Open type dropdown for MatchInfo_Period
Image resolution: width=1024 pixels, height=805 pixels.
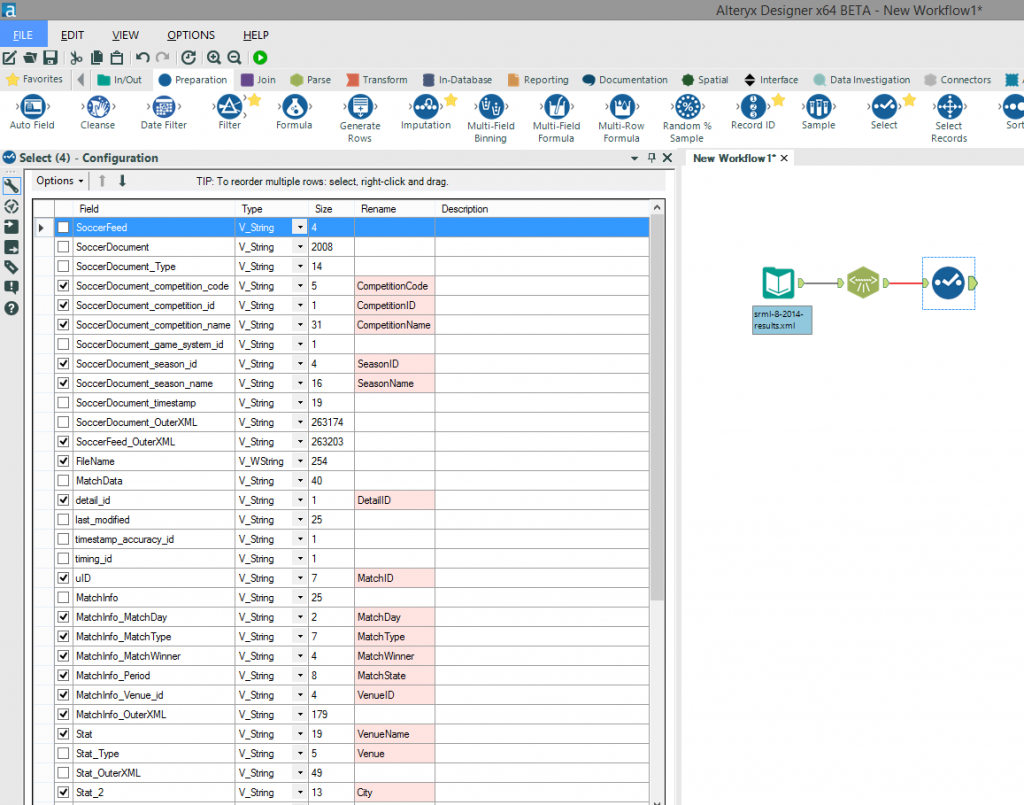pos(300,675)
